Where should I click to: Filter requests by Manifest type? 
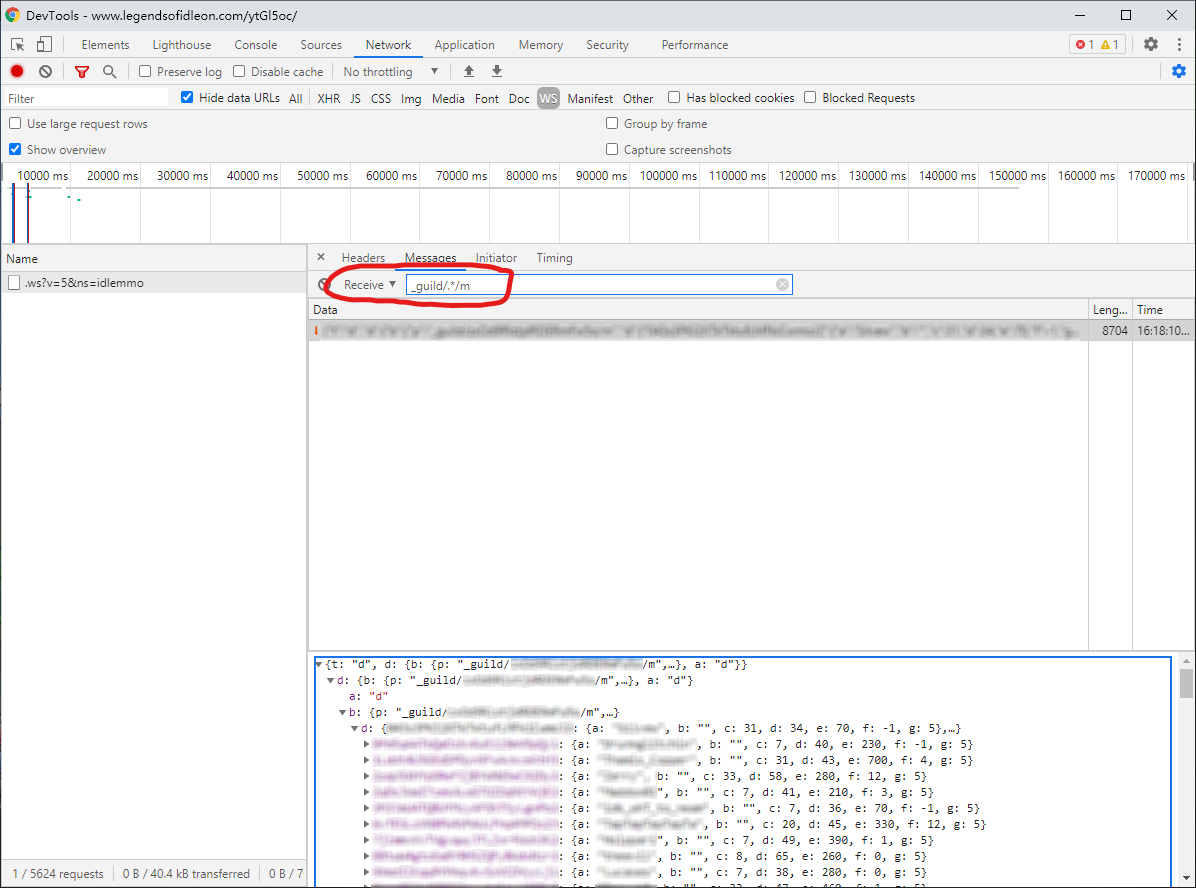590,98
